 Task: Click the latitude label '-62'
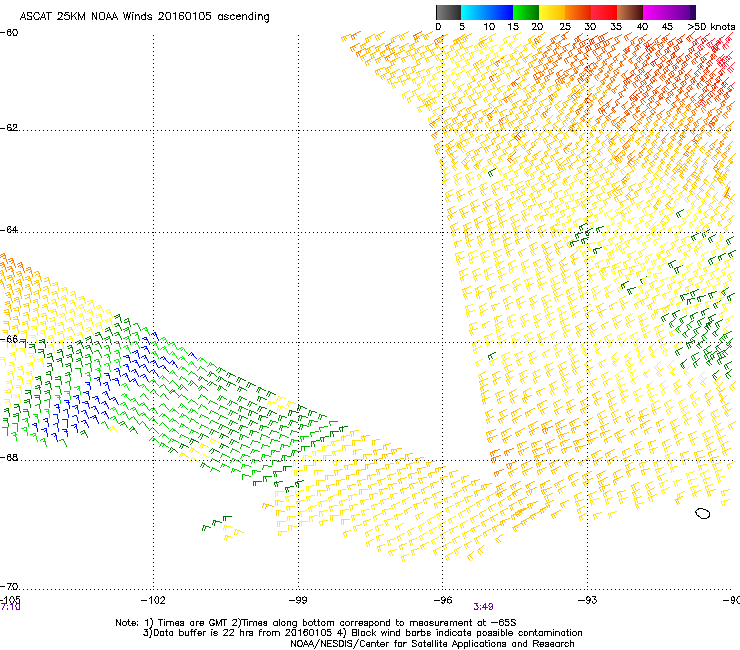click(9, 128)
